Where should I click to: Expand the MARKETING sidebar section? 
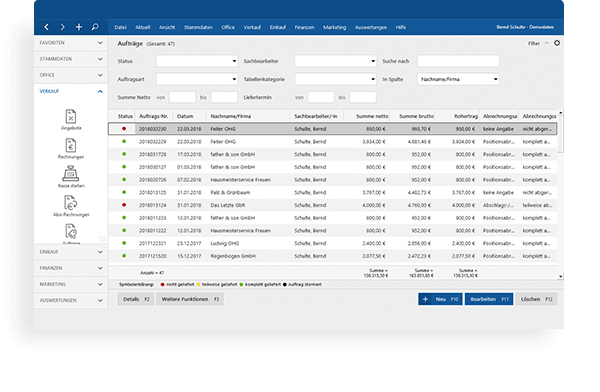(x=71, y=284)
